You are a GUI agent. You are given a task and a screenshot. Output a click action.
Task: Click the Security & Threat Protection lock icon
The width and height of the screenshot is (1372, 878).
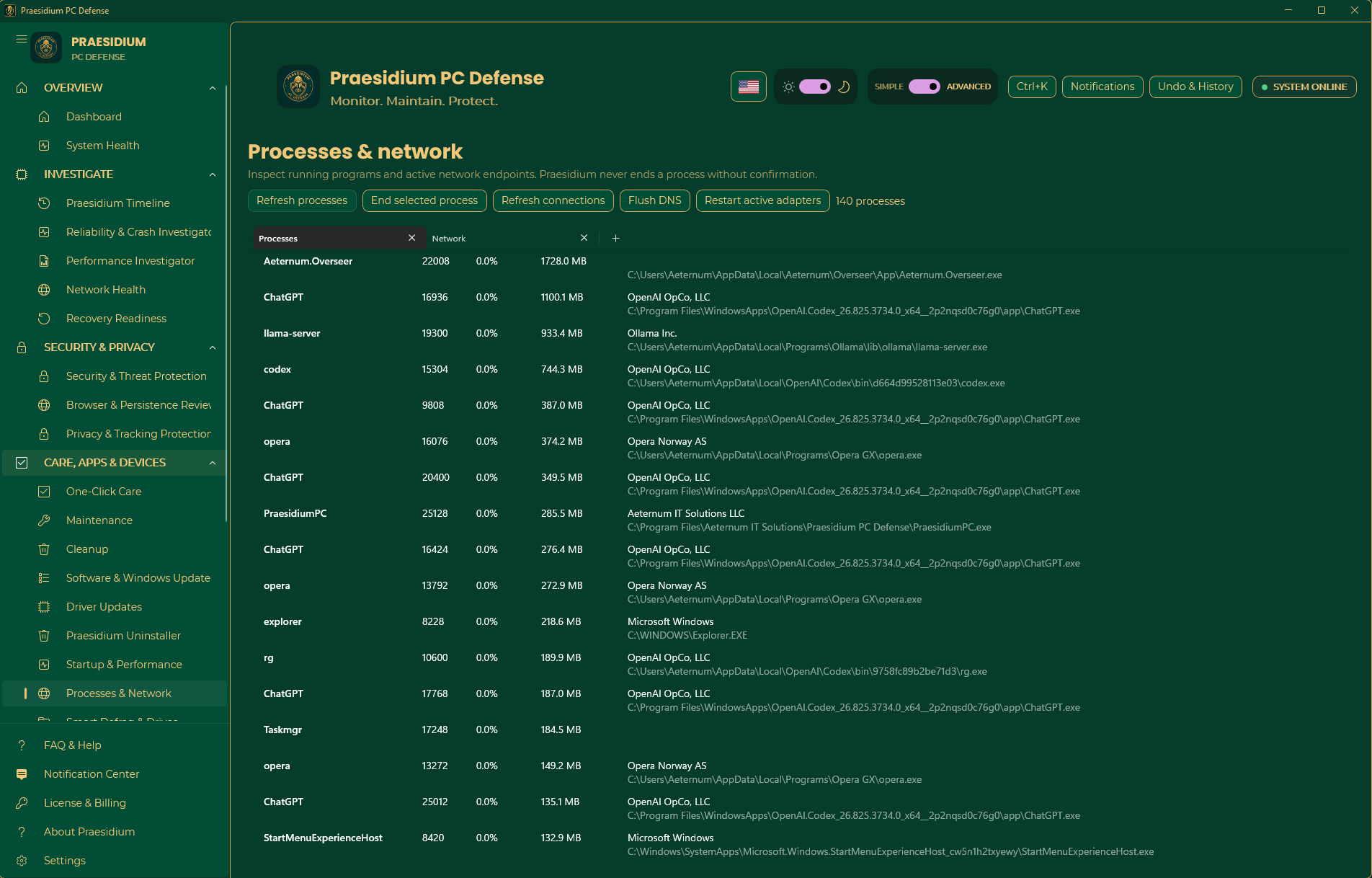point(44,376)
